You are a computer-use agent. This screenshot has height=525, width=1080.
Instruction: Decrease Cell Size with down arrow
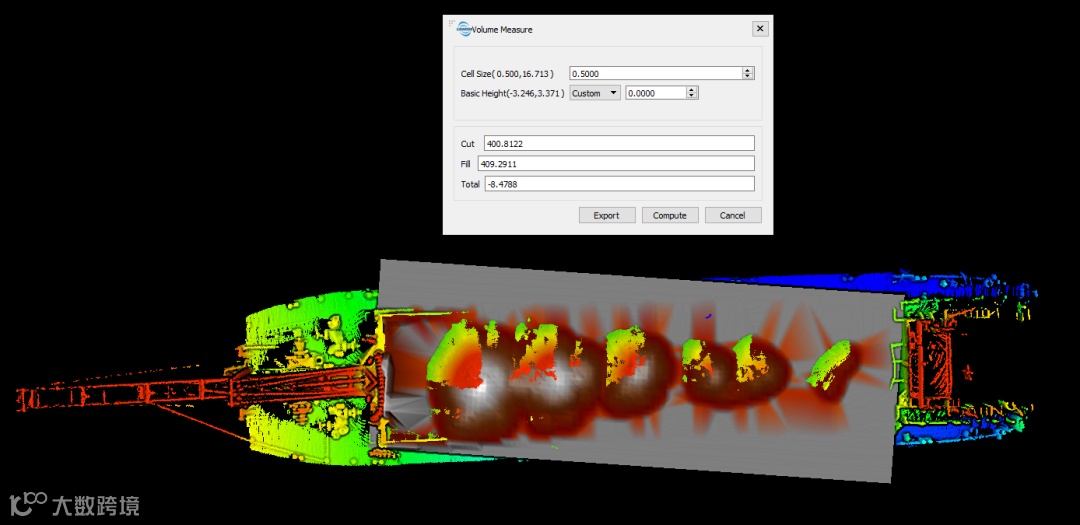[748, 76]
